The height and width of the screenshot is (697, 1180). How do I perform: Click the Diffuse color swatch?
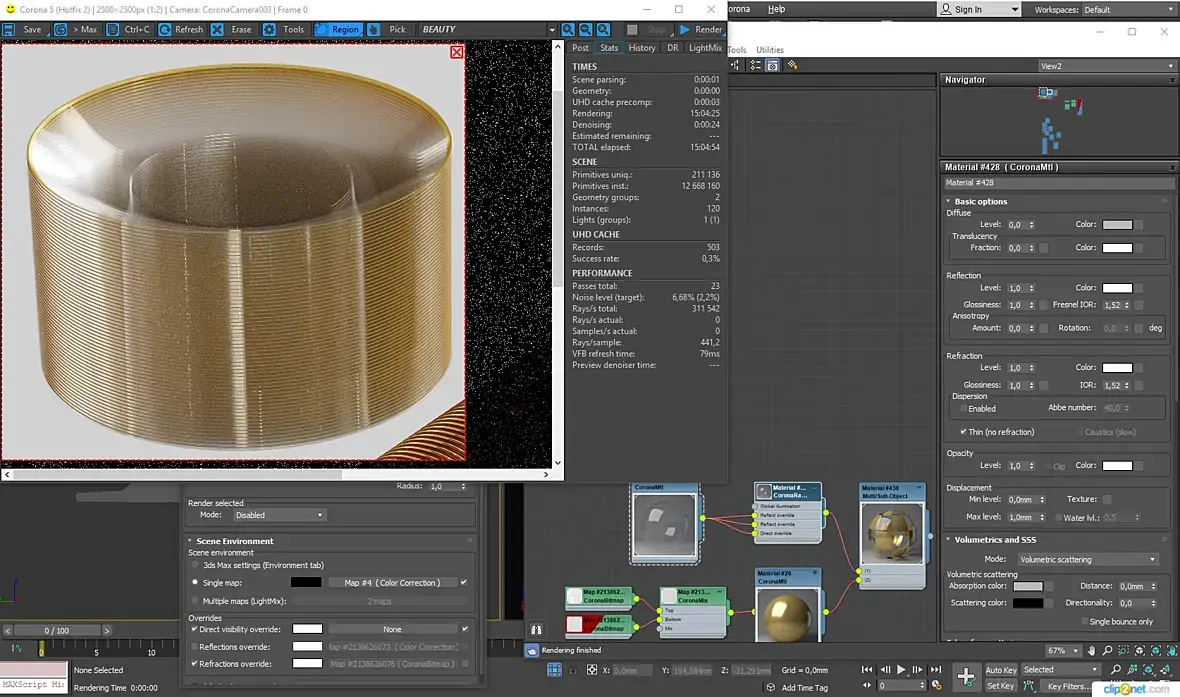coord(1116,225)
